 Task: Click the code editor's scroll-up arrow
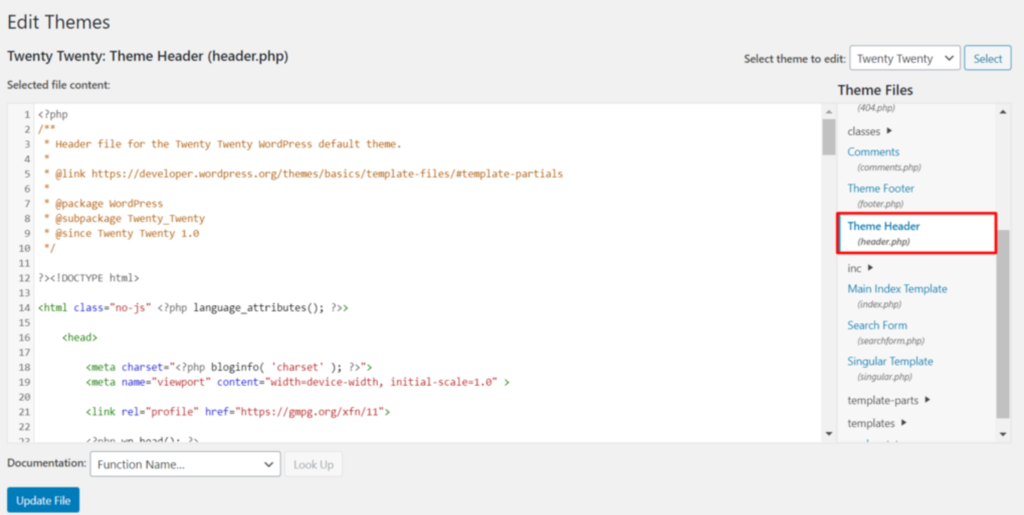tap(828, 109)
